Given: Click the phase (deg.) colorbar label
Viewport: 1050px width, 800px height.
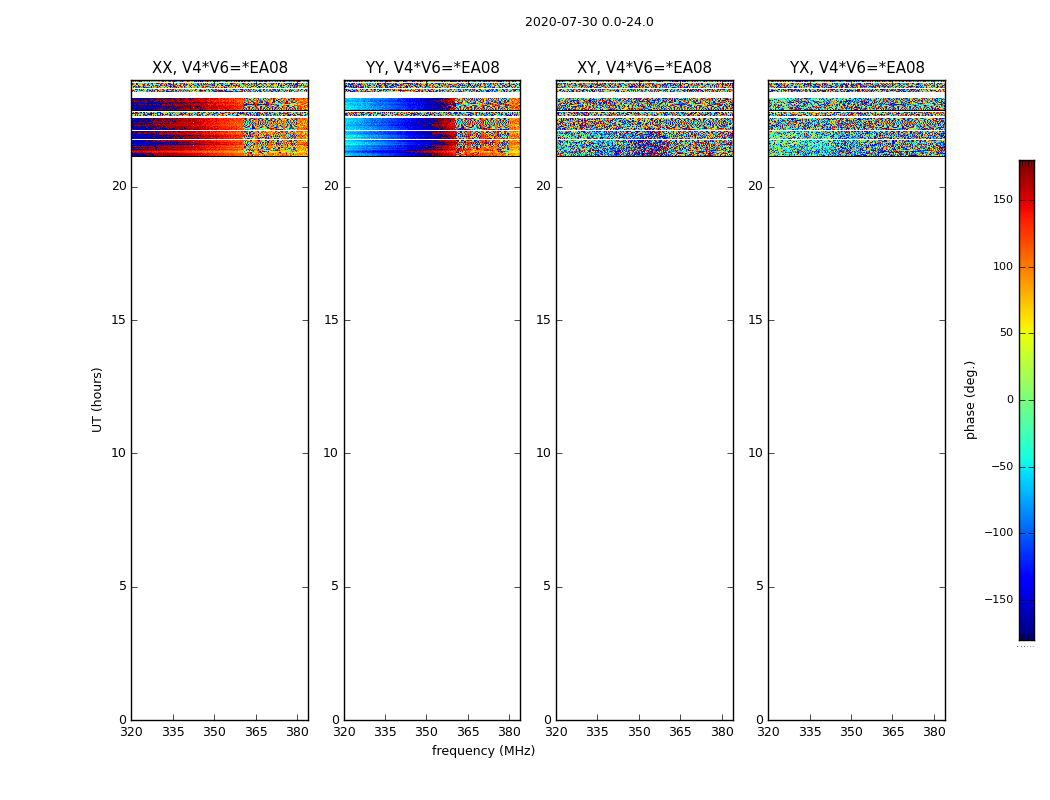Looking at the screenshot, I should tap(970, 399).
